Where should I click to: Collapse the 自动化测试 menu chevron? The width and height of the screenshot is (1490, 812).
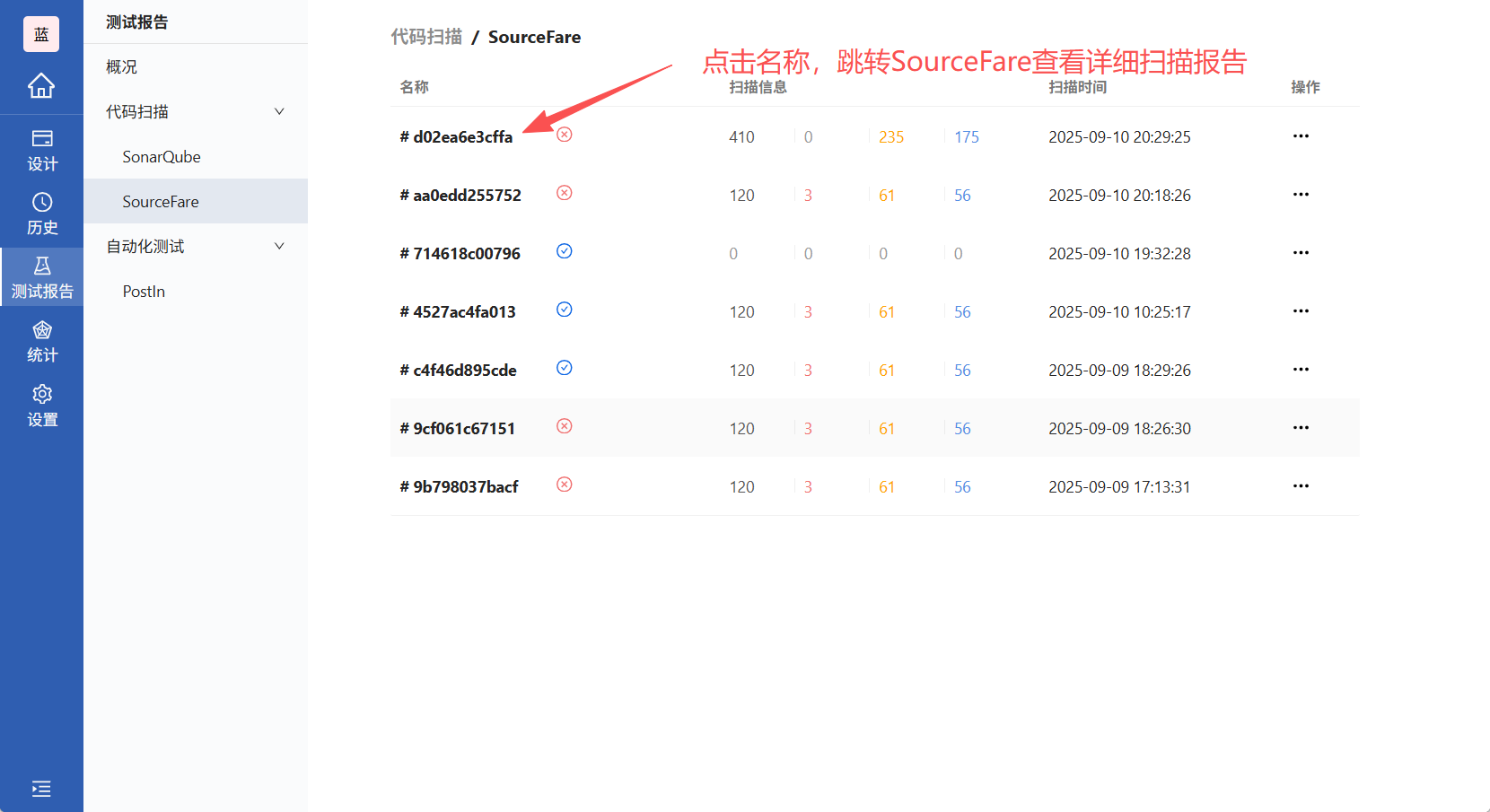click(x=279, y=246)
